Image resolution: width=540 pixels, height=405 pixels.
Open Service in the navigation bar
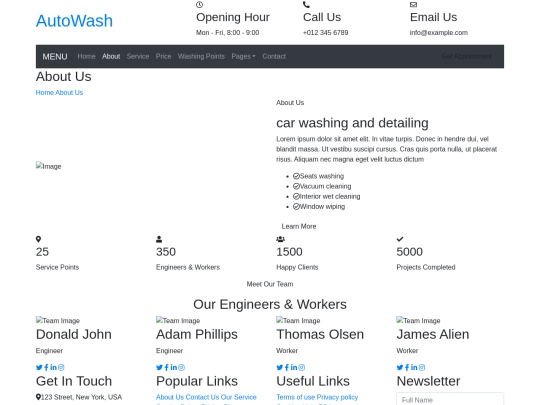point(138,56)
